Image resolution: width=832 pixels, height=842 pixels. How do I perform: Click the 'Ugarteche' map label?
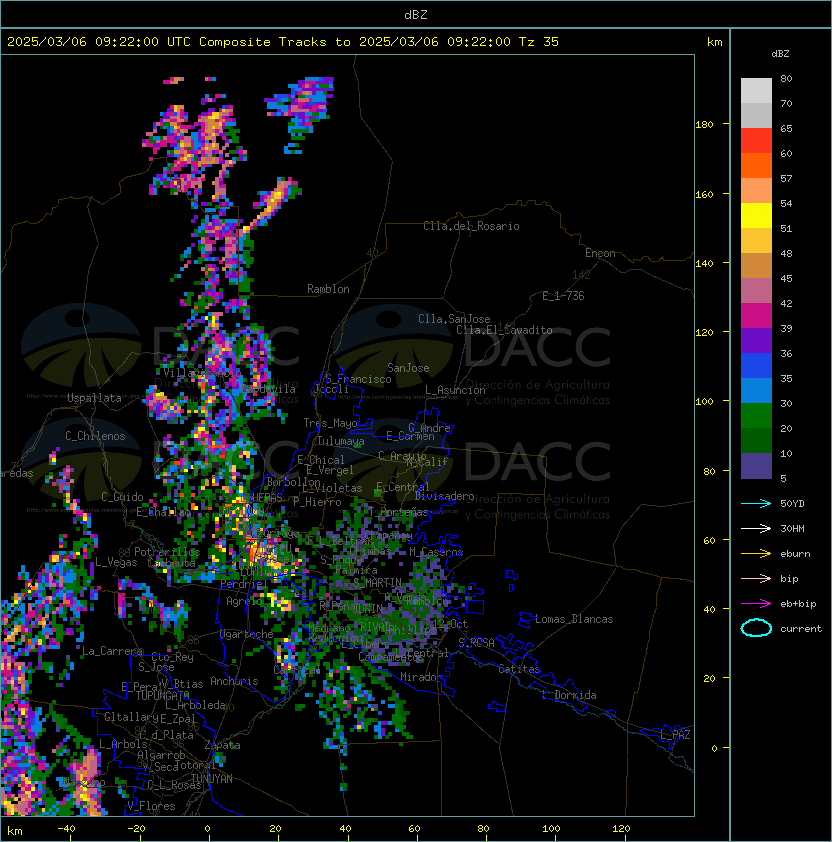click(247, 634)
